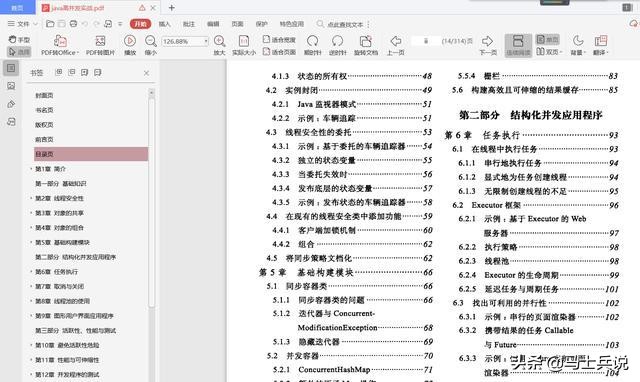Select the 插入 ribbon tab

pos(164,24)
